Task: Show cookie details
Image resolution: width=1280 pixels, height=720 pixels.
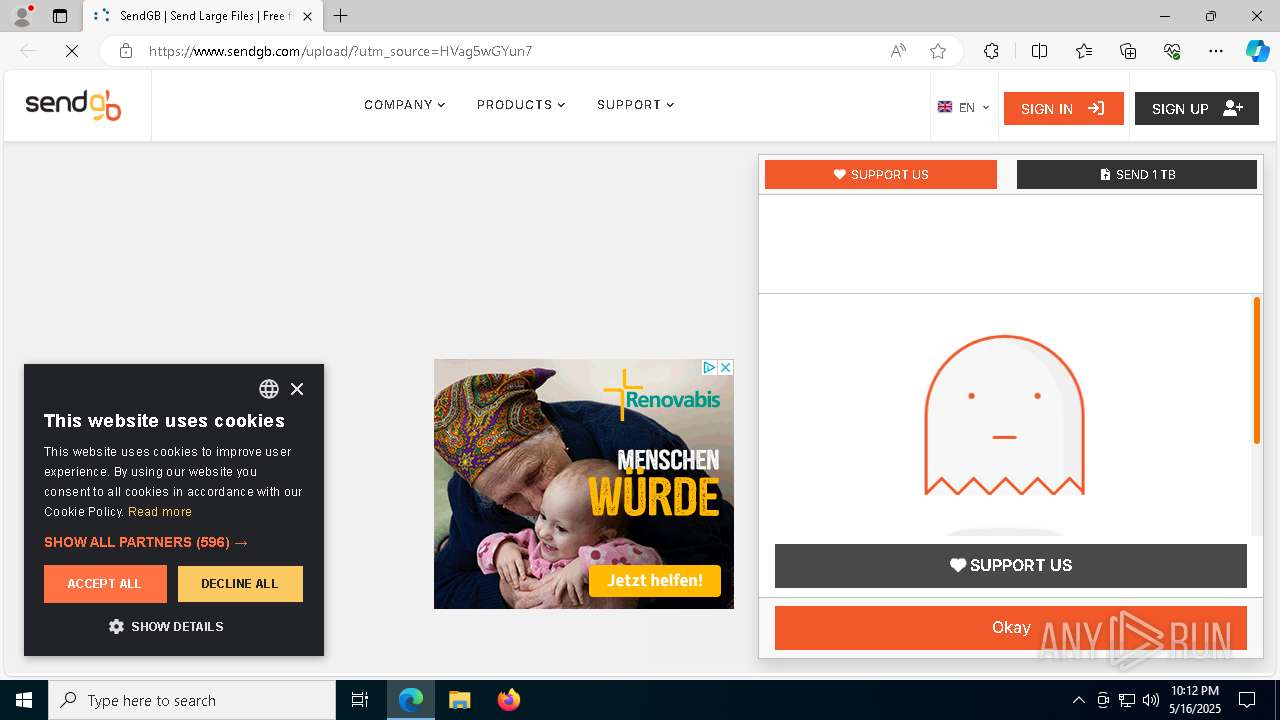Action: (166, 627)
